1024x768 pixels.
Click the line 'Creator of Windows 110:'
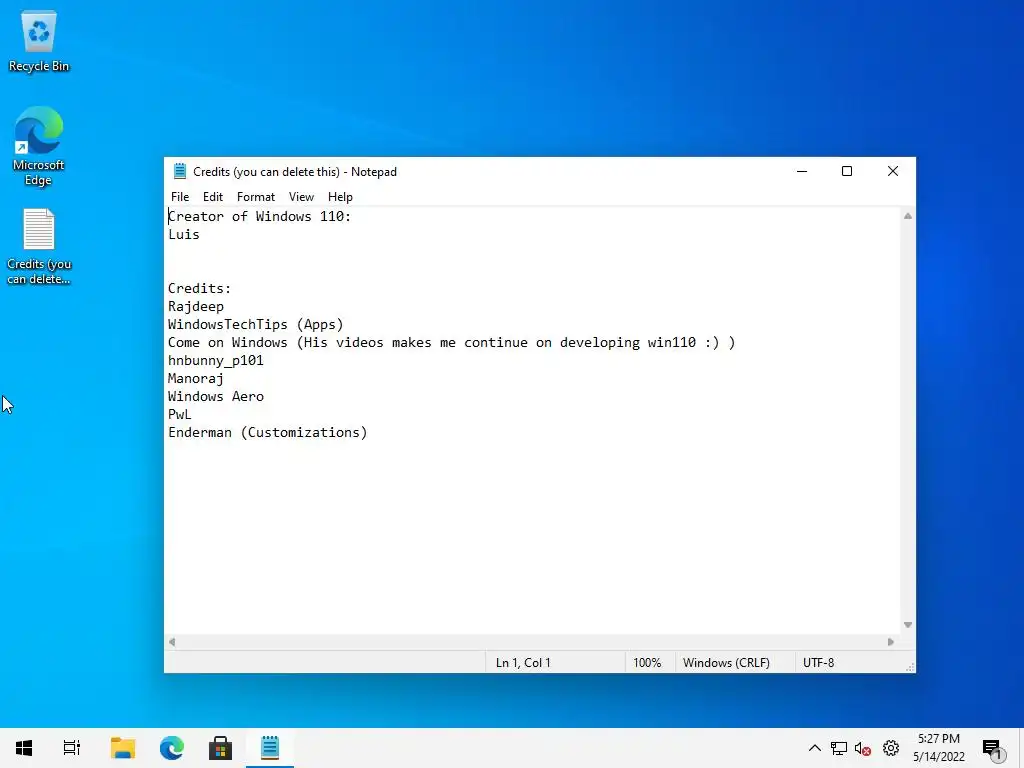tap(259, 216)
